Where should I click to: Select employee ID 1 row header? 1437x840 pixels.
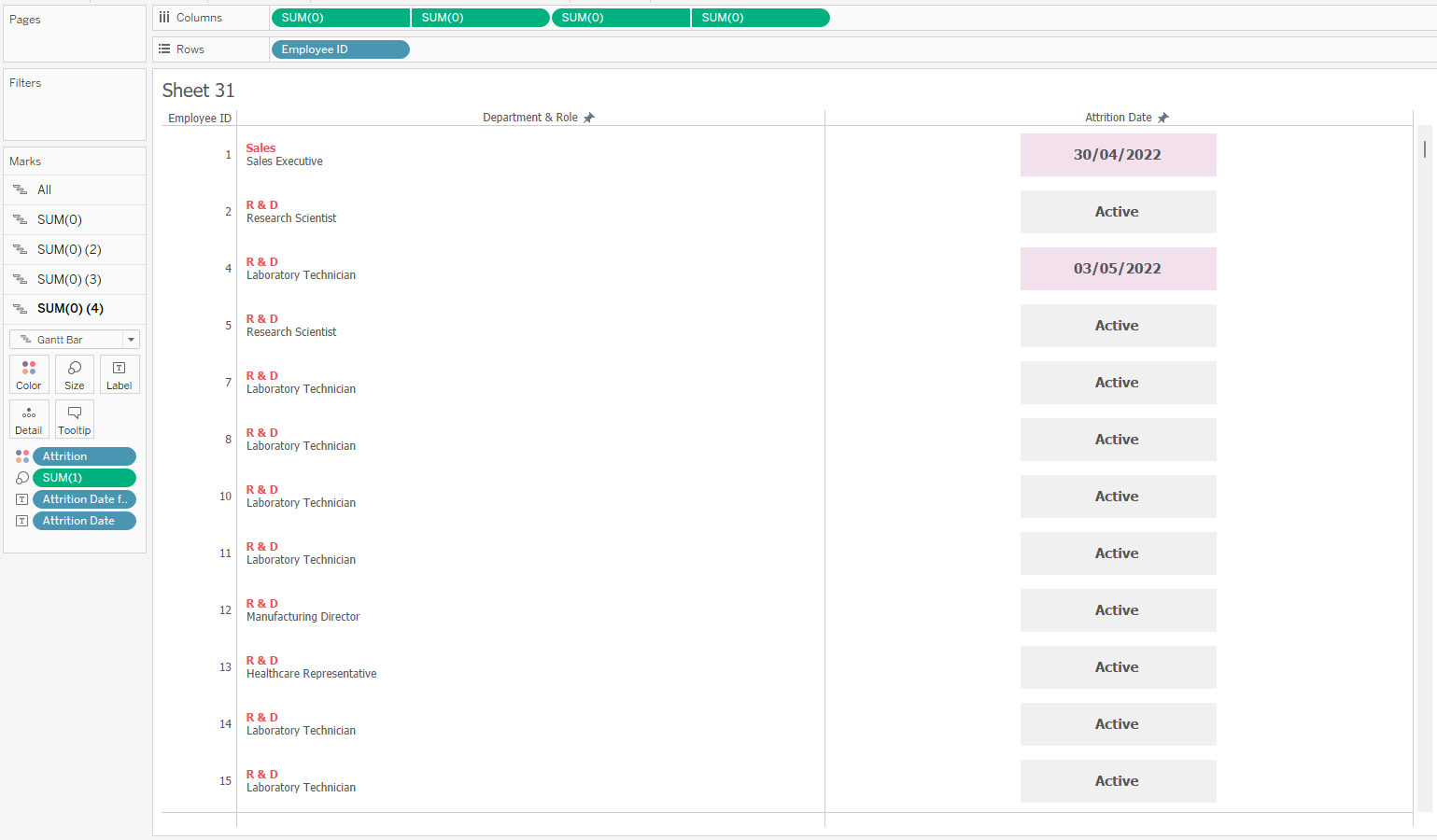pyautogui.click(x=228, y=155)
